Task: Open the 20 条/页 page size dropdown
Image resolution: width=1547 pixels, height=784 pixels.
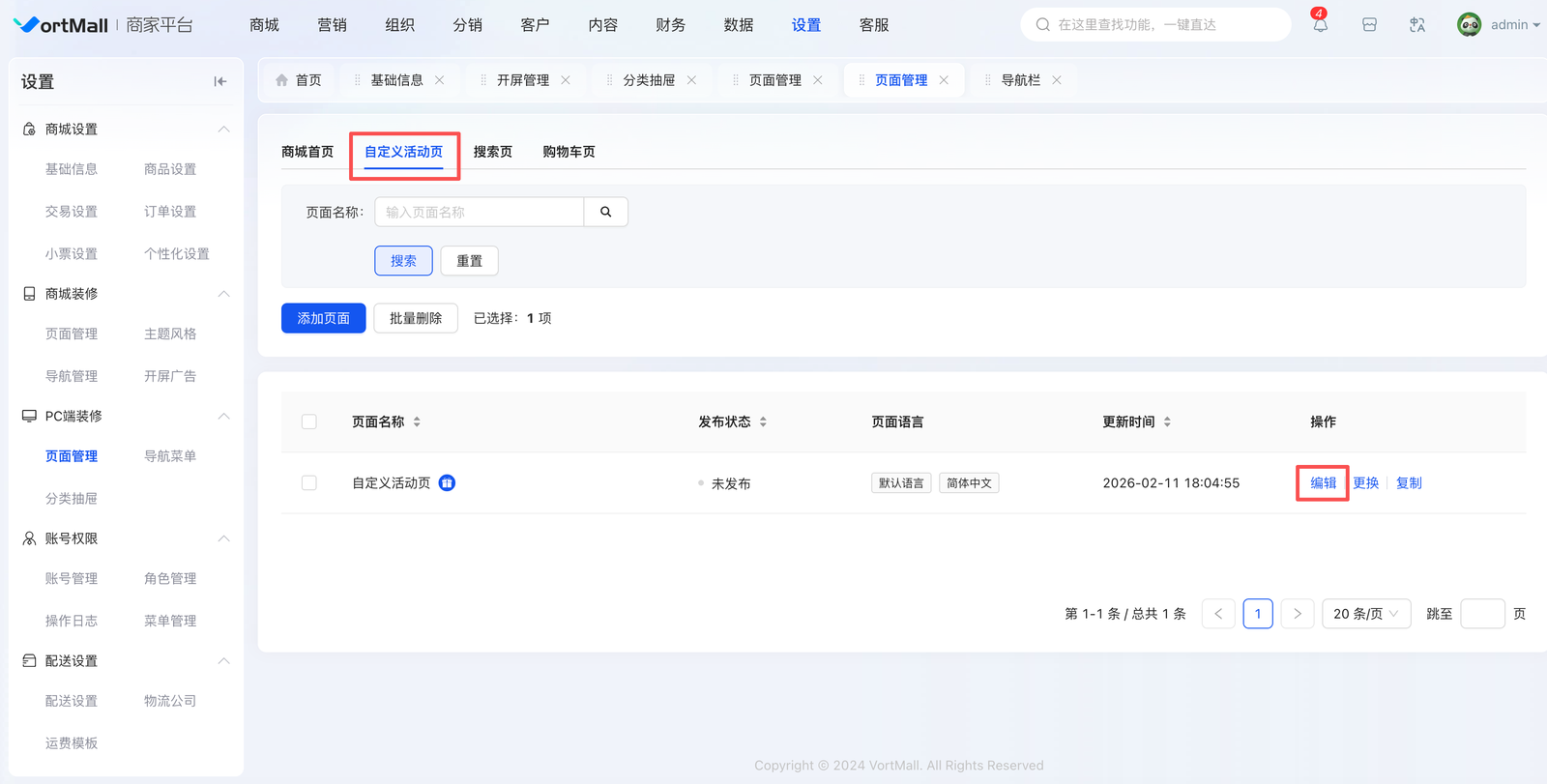Action: (x=1365, y=614)
